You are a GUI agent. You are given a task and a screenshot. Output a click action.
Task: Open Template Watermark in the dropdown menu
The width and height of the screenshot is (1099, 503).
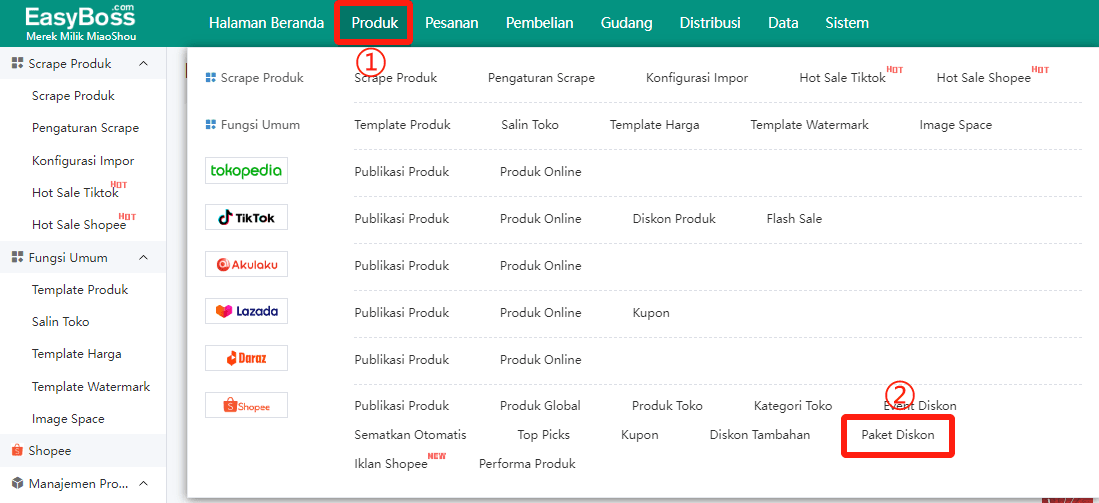[x=810, y=125]
